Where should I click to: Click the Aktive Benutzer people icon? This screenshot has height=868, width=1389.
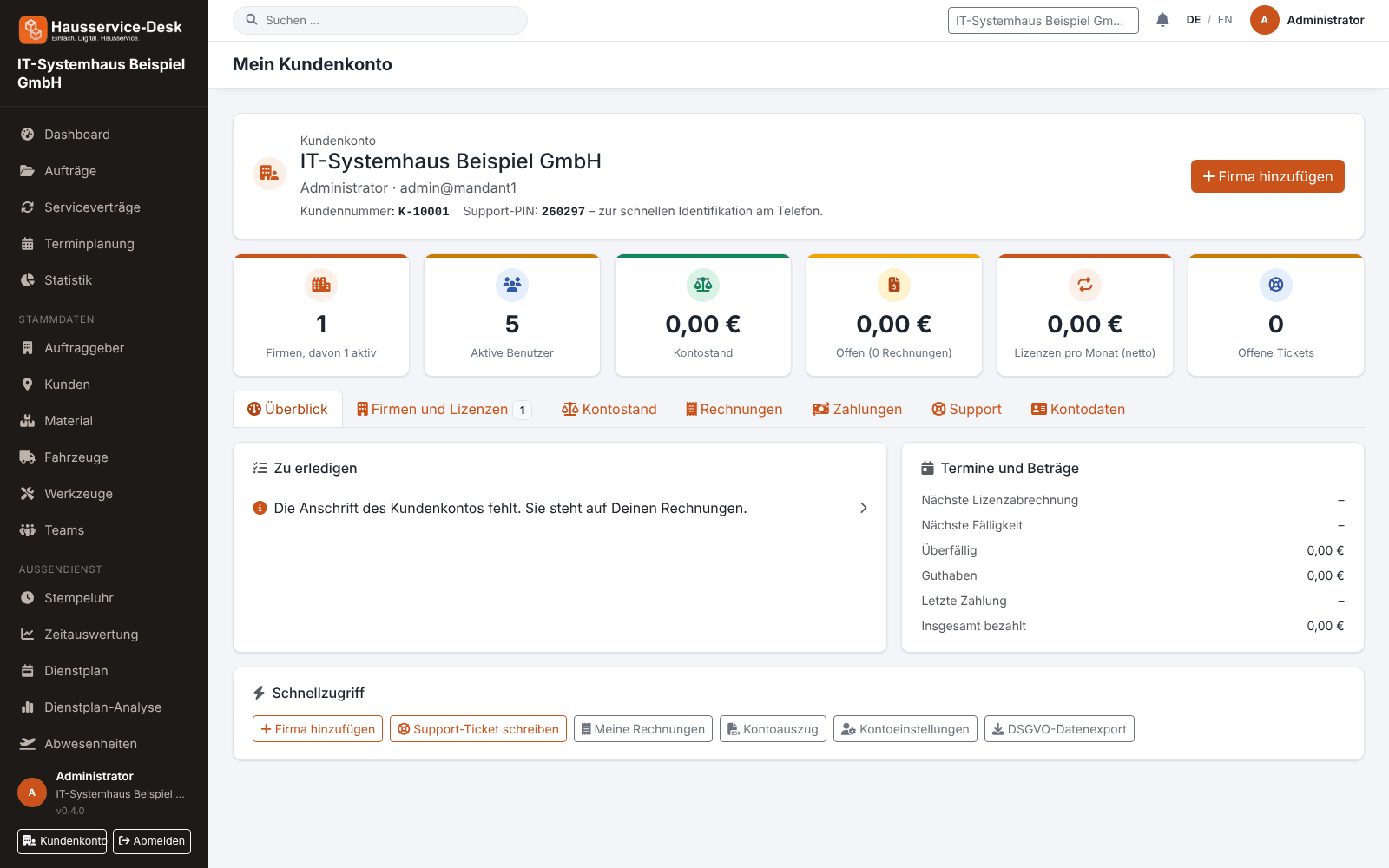click(512, 285)
